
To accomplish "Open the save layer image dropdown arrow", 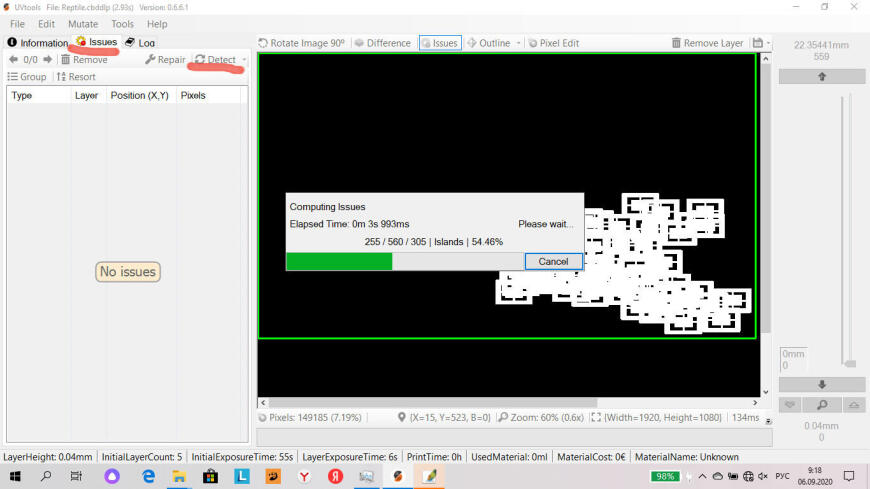I will (x=768, y=43).
